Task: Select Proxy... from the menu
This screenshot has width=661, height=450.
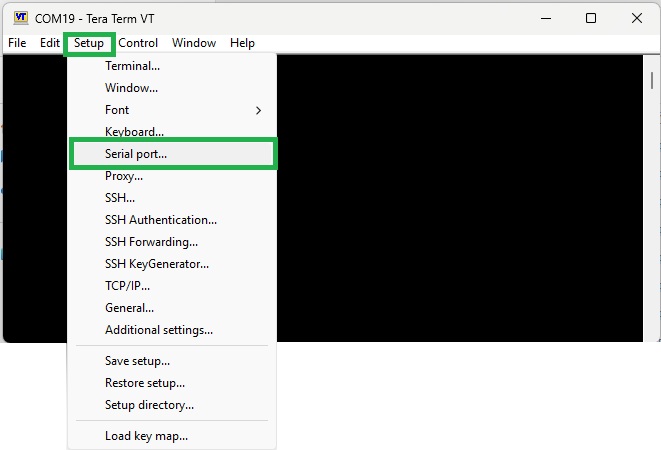Action: [172, 176]
